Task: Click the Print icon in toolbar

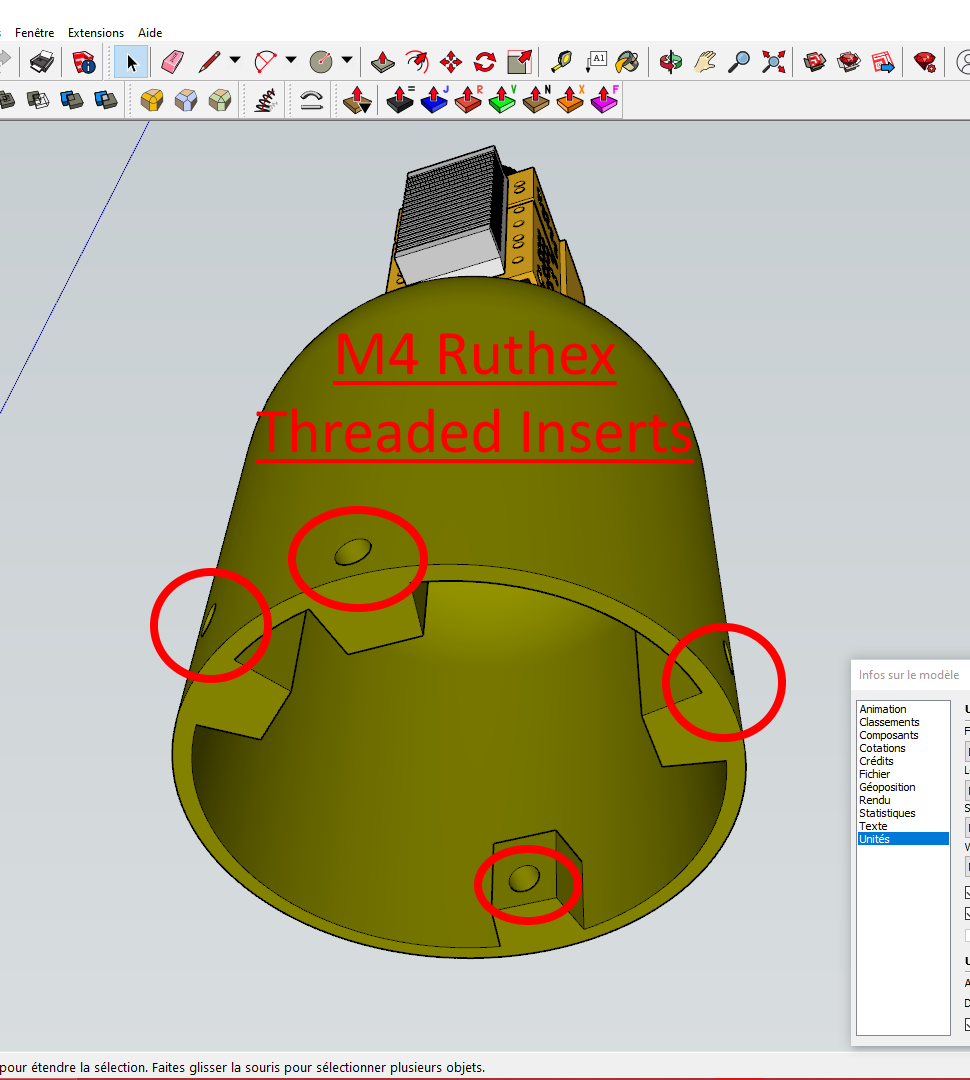Action: point(42,62)
